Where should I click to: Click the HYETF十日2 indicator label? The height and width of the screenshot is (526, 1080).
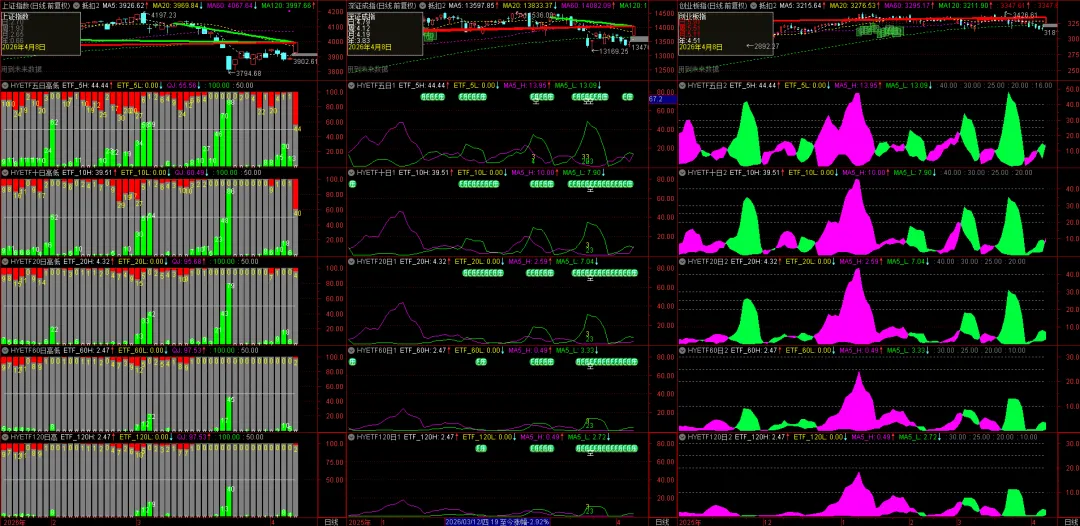707,172
